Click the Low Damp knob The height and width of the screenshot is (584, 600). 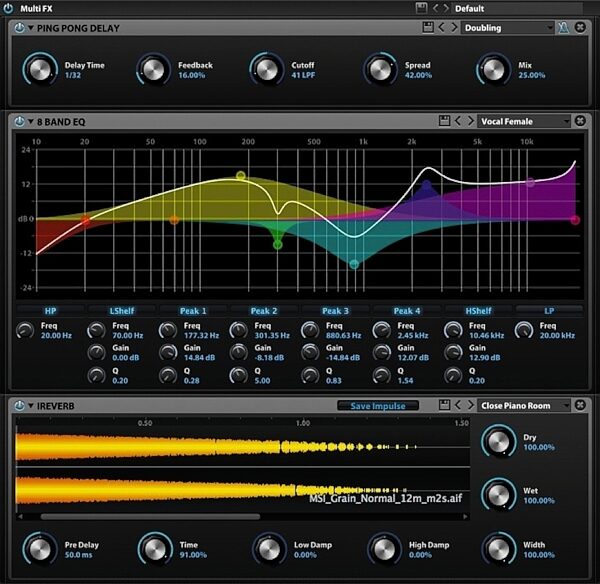[269, 549]
